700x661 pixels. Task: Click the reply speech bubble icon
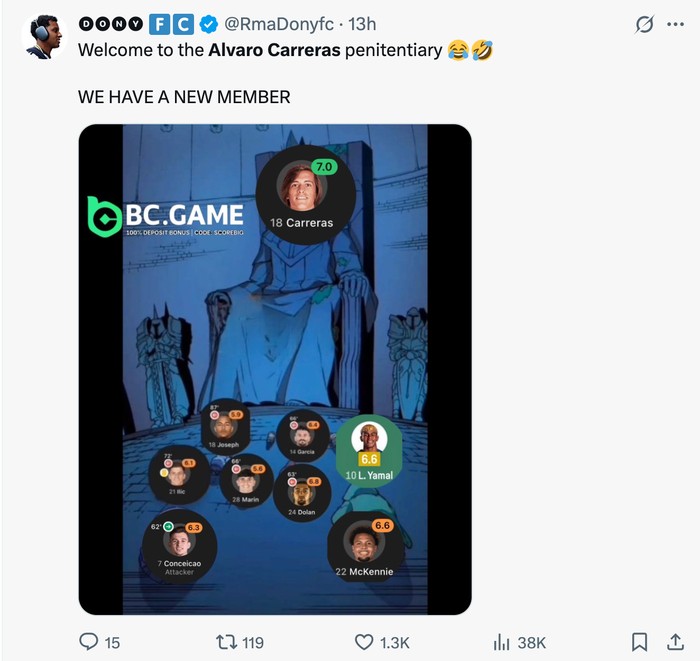coord(88,642)
